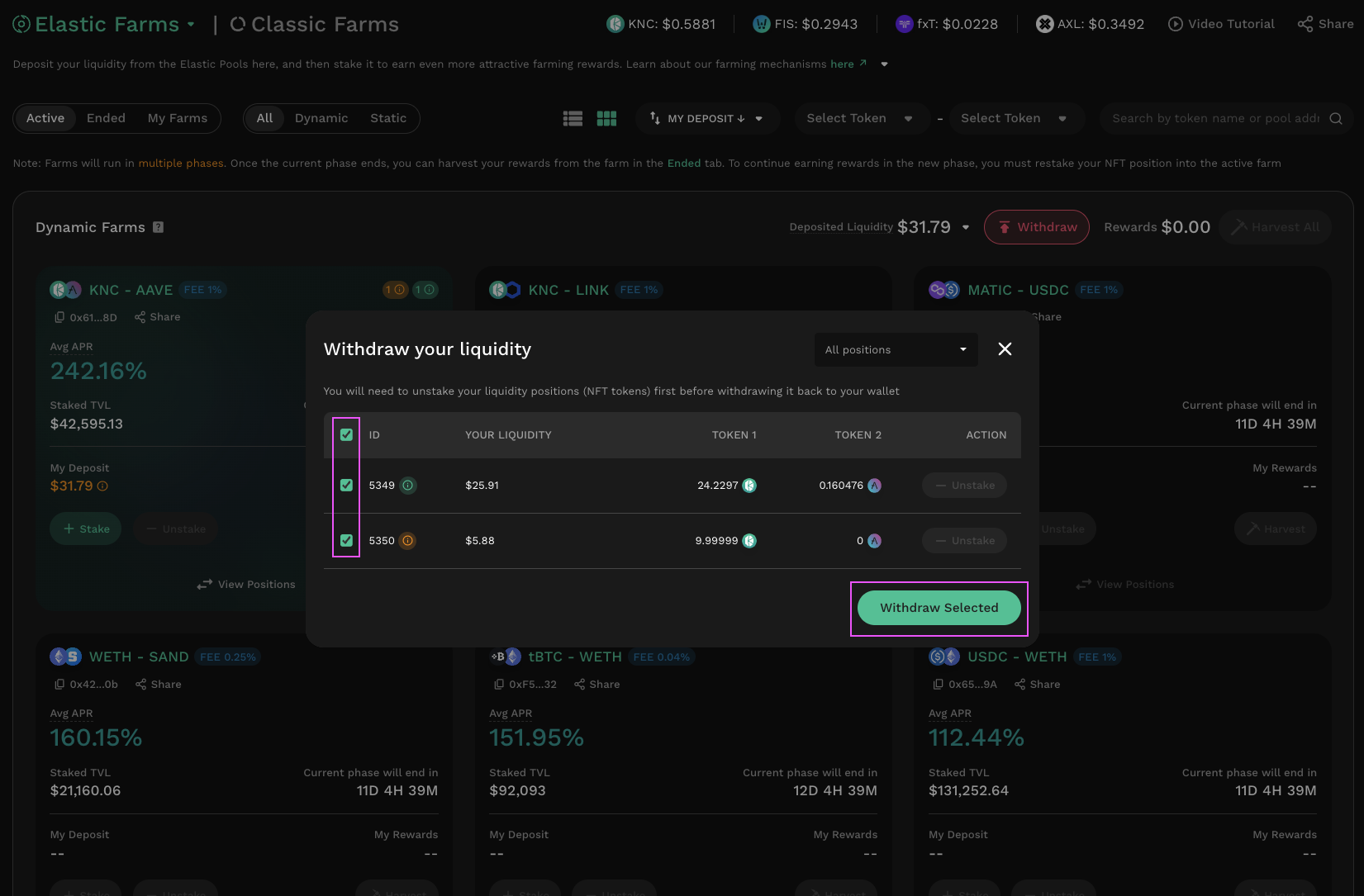Open the My Farms tab
This screenshot has width=1364, height=896.
tap(178, 119)
